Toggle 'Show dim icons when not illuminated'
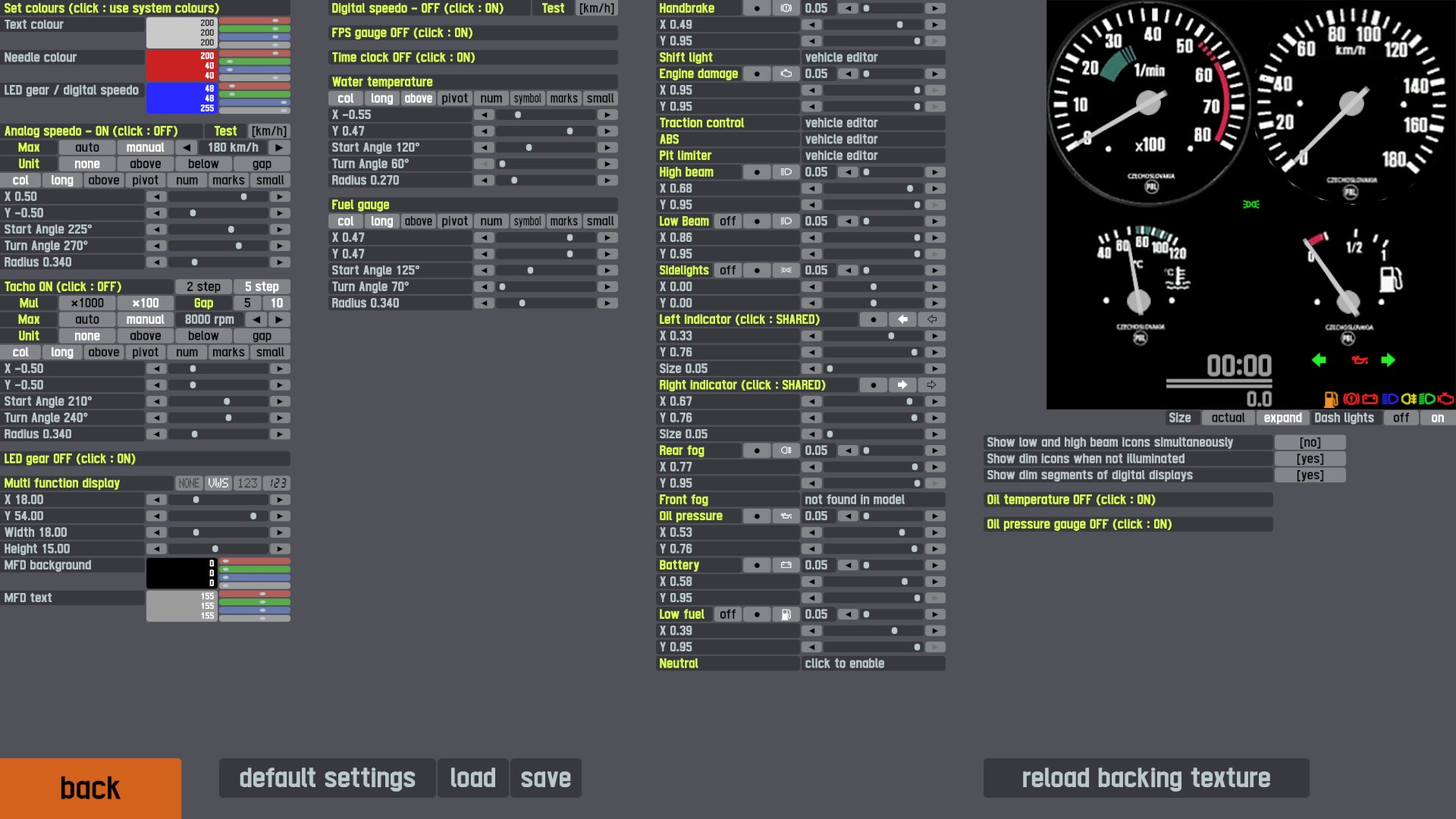The width and height of the screenshot is (1456, 819). (x=1310, y=459)
